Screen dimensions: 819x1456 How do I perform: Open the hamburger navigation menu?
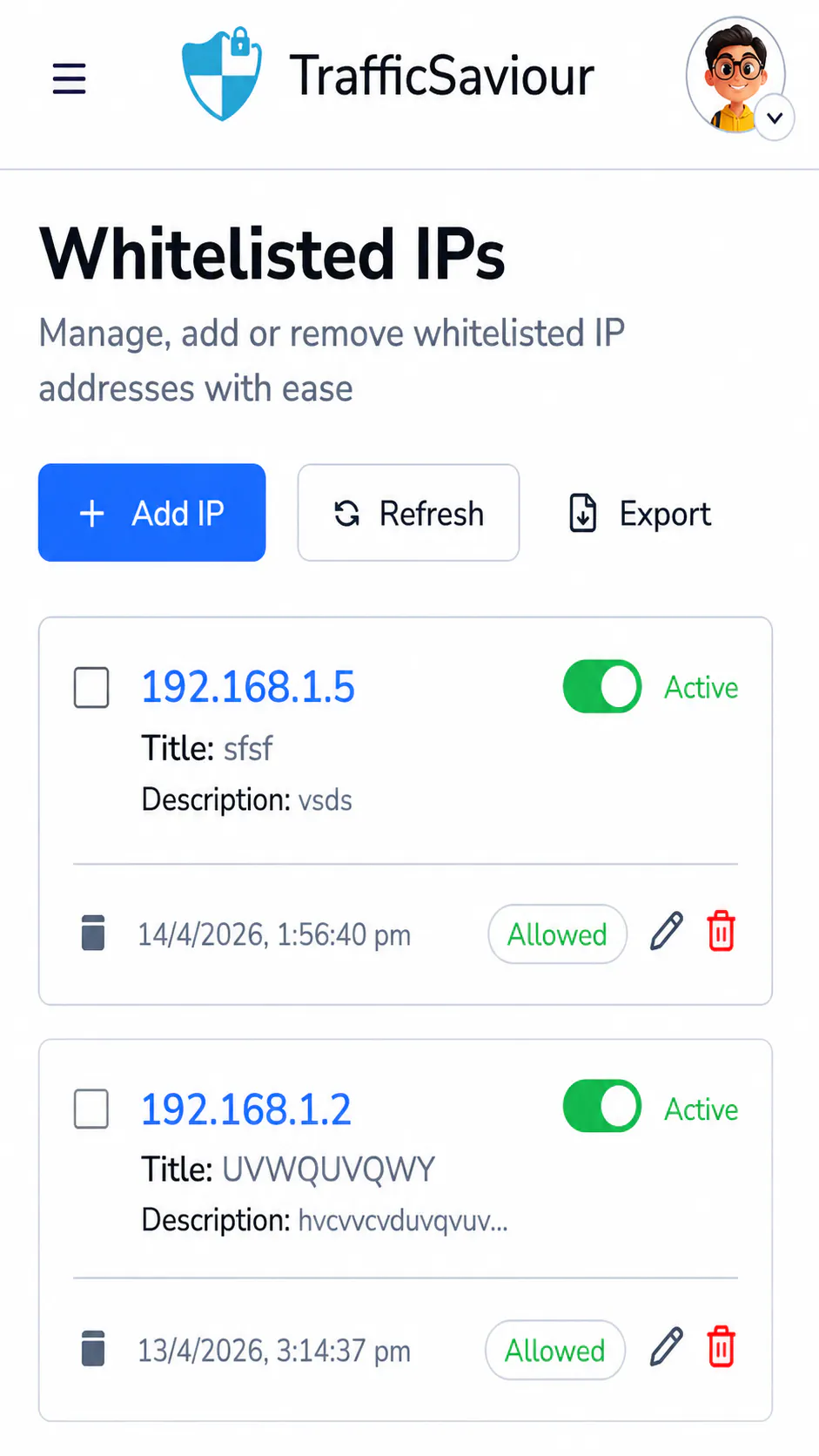tap(69, 78)
